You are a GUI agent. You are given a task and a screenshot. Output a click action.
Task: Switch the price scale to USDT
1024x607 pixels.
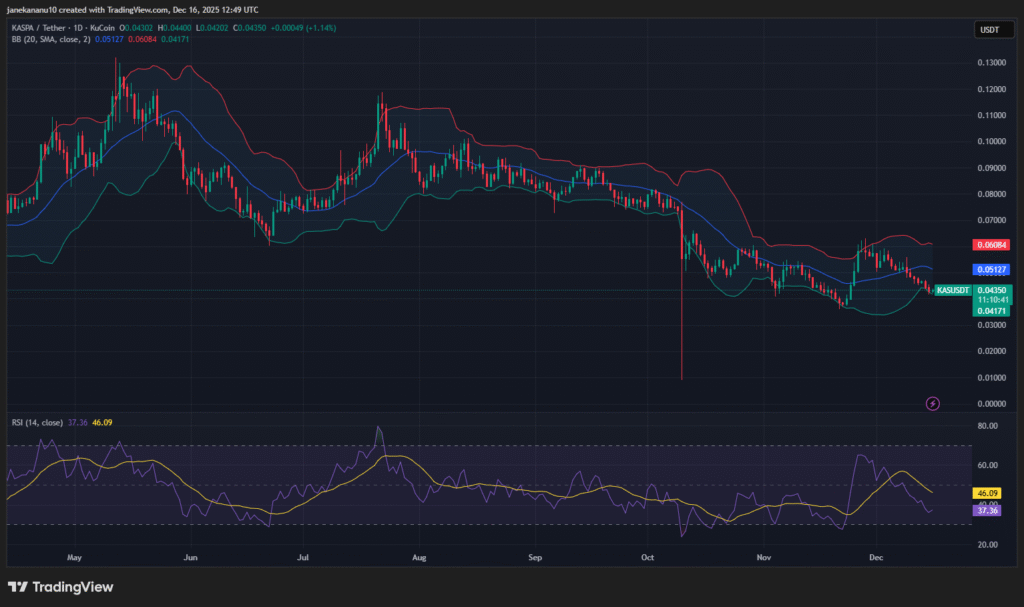coord(993,29)
